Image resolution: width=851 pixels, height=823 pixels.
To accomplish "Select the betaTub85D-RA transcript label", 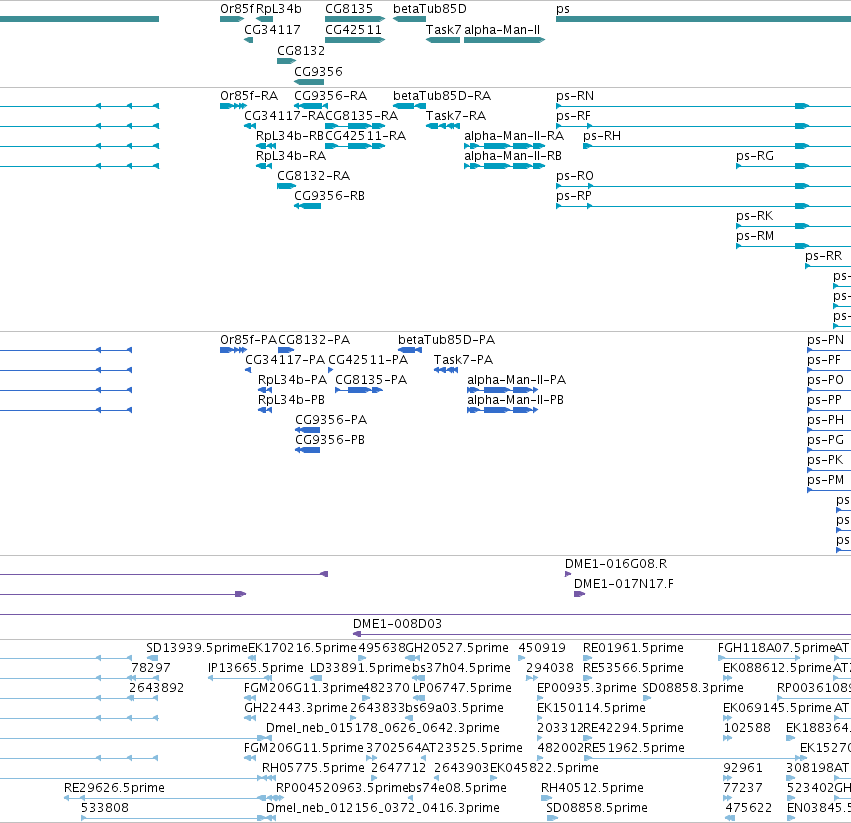I will tap(442, 96).
